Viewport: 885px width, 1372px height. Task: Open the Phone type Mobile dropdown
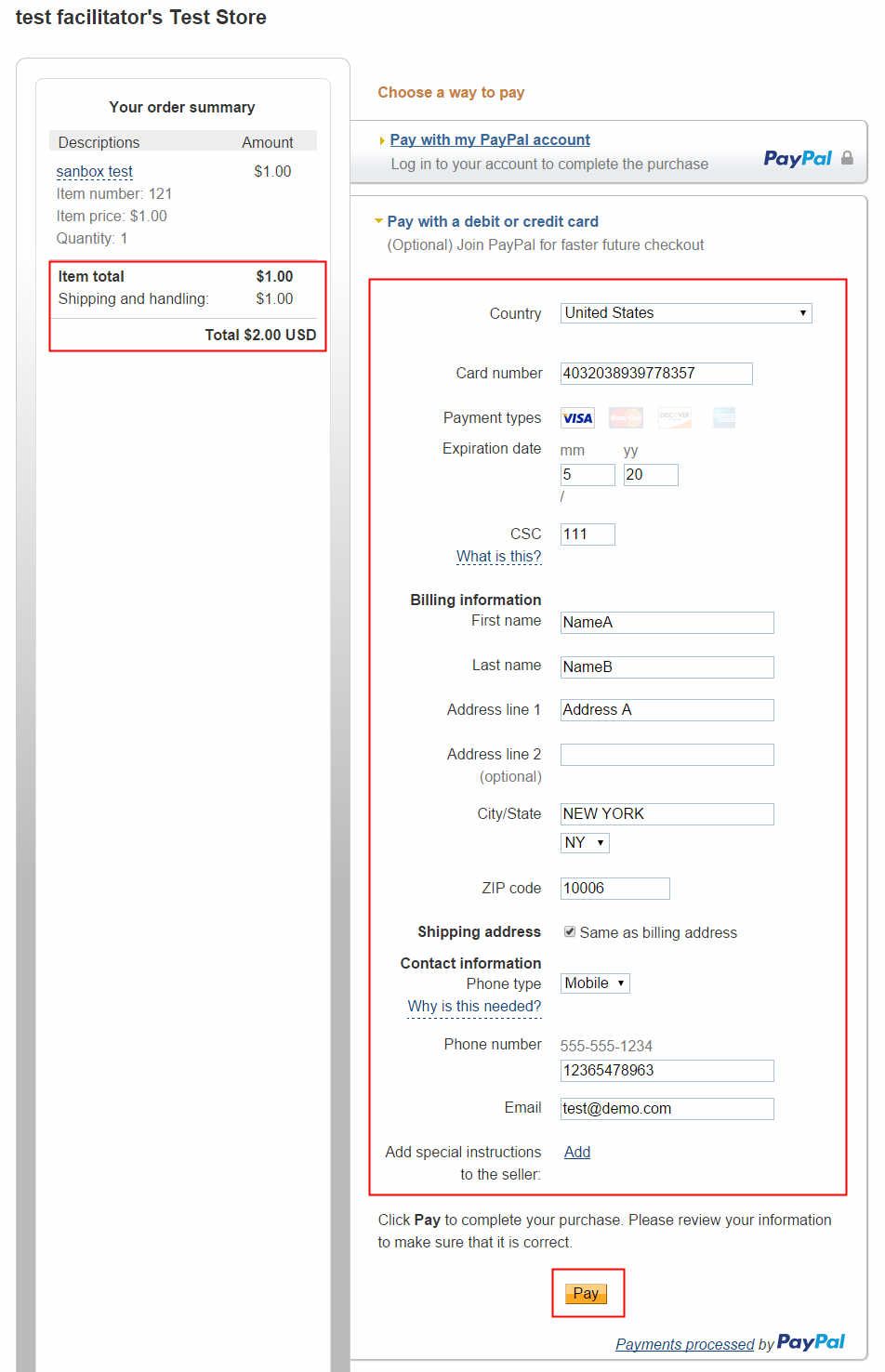(x=595, y=983)
